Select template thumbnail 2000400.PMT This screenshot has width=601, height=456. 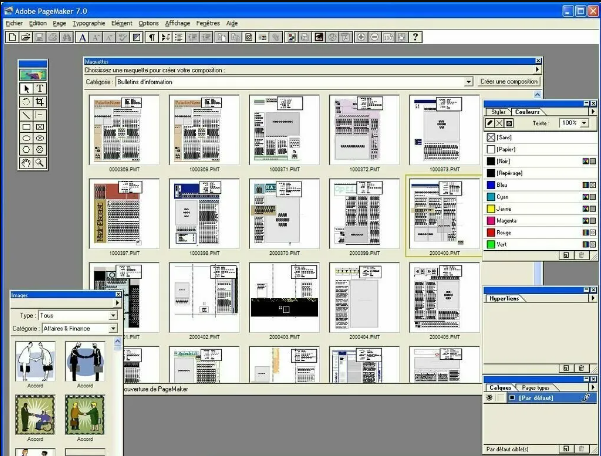pos(444,213)
